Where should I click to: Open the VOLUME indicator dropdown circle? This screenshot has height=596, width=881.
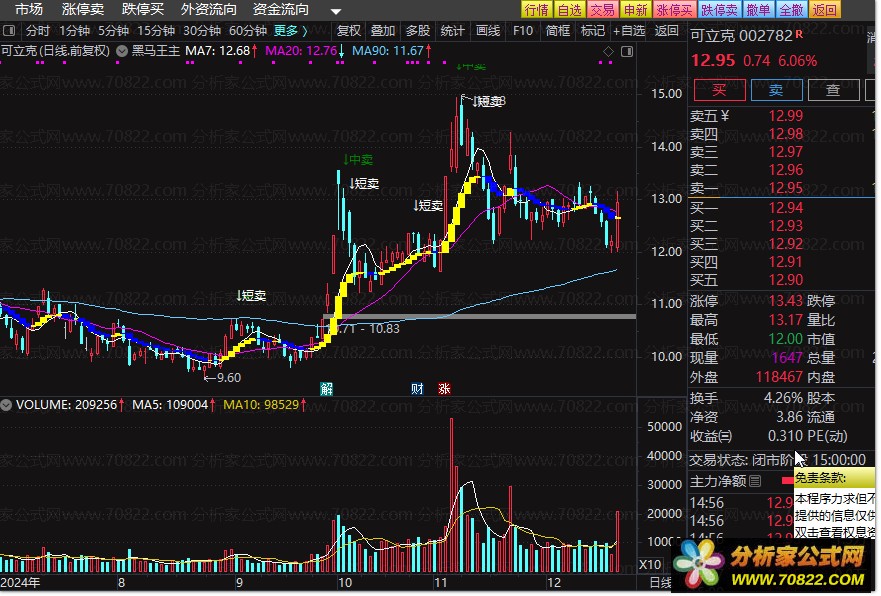pos(6,405)
